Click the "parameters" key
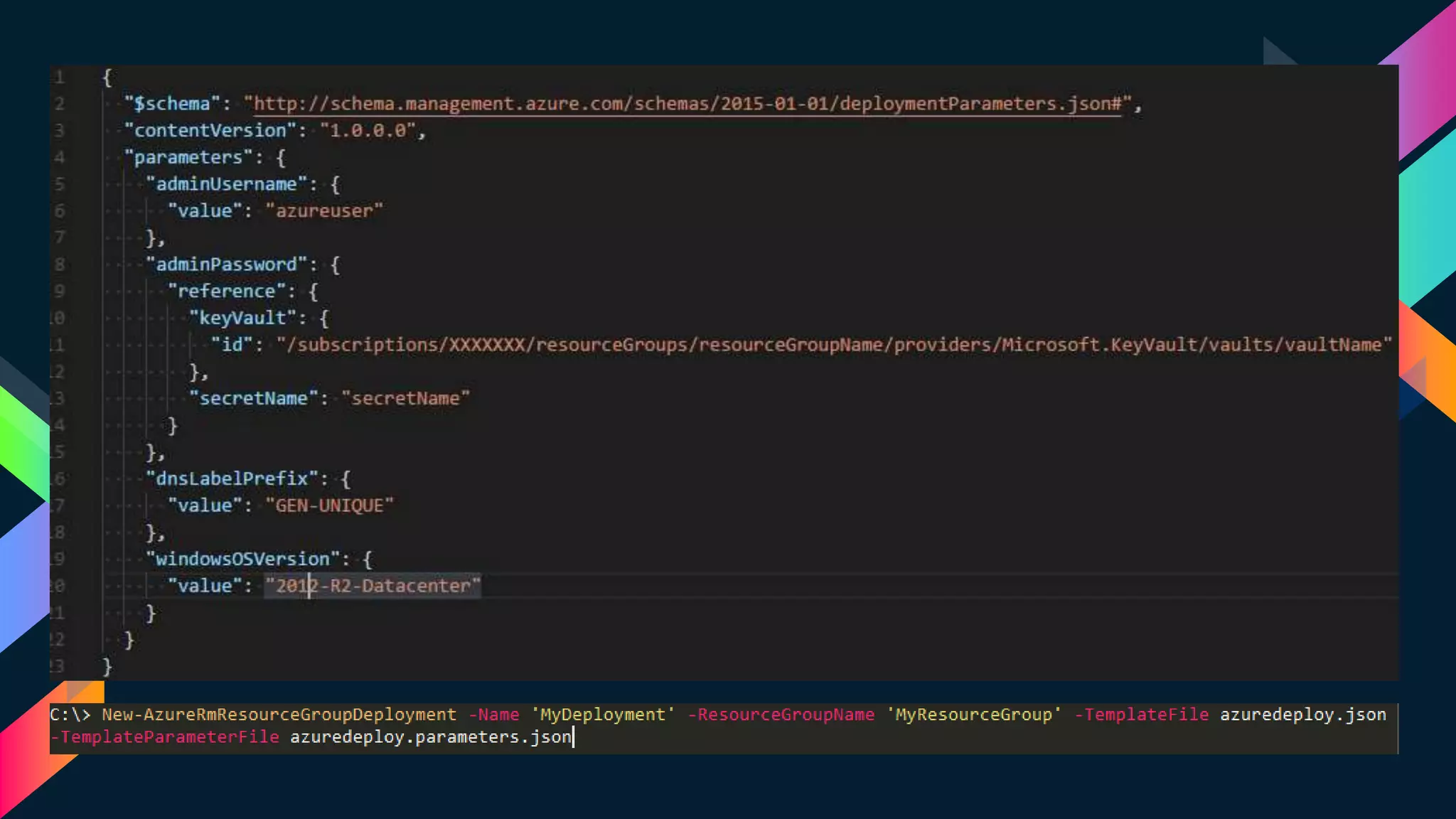This screenshot has height=819, width=1456. (188, 157)
